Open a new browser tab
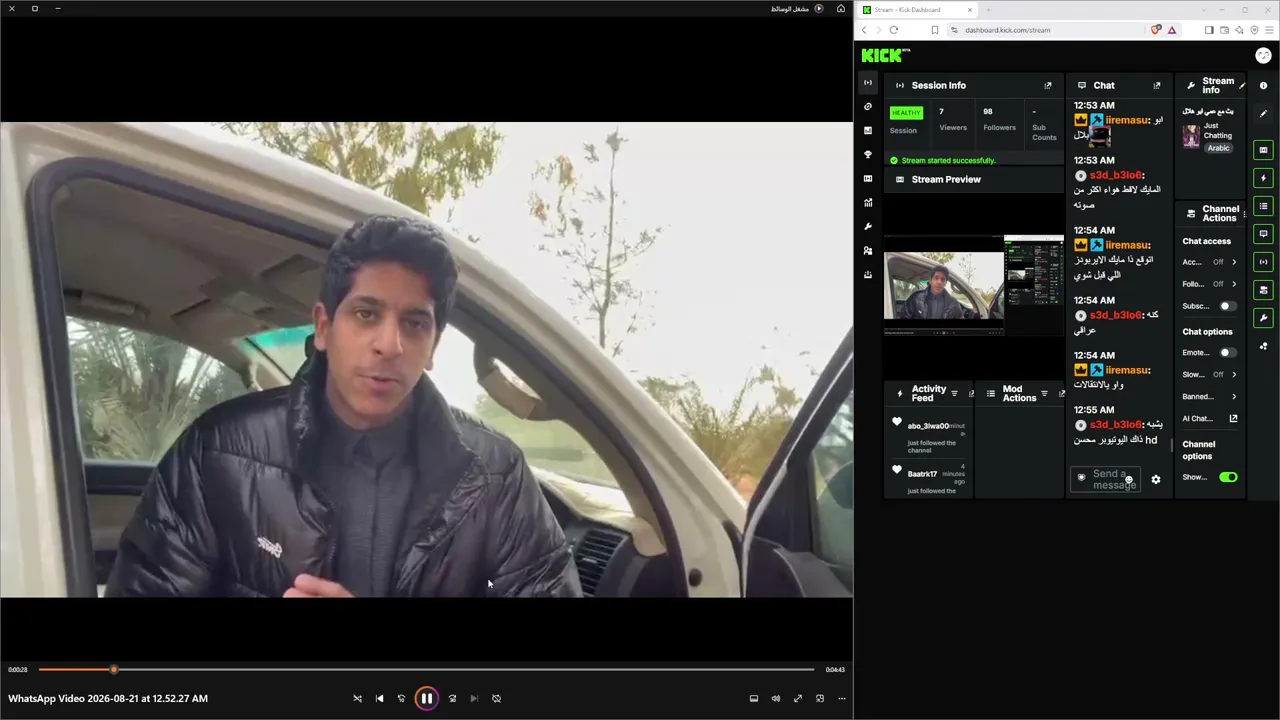 pyautogui.click(x=988, y=10)
